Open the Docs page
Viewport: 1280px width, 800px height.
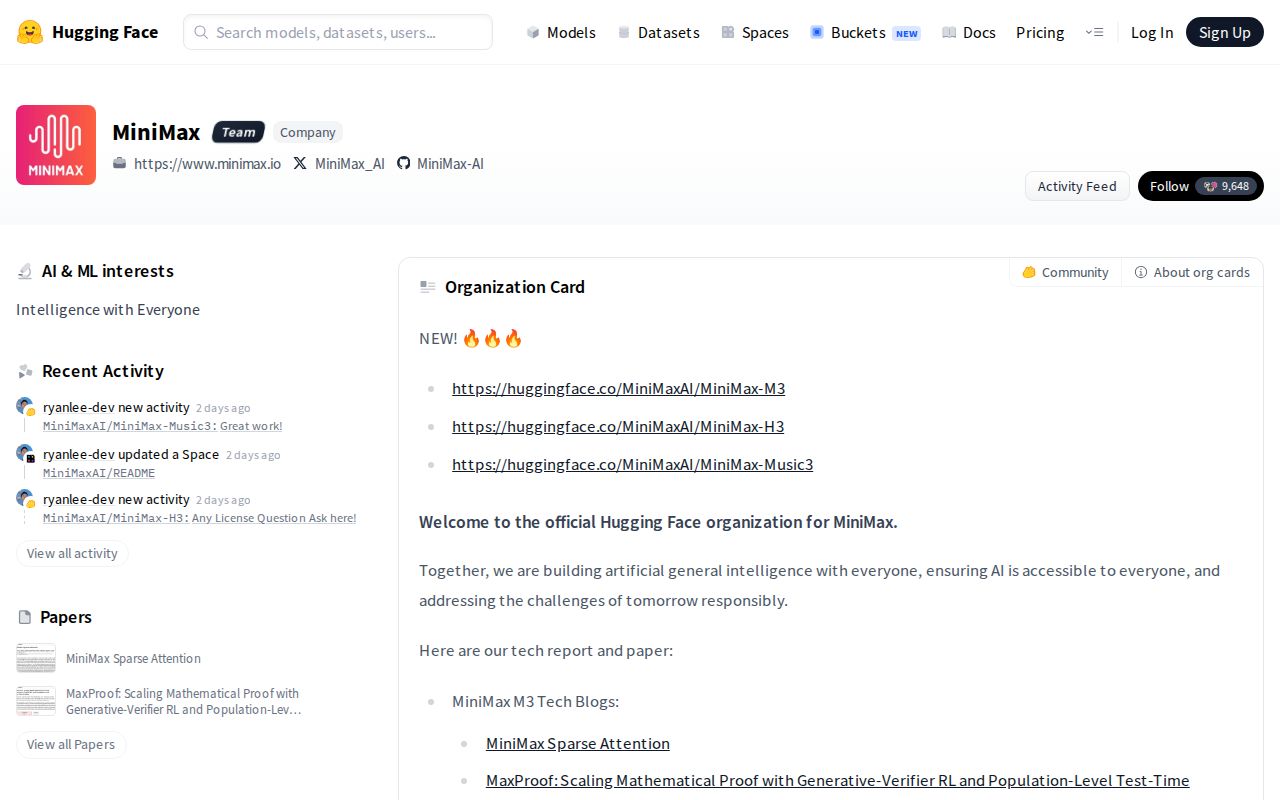(x=969, y=32)
